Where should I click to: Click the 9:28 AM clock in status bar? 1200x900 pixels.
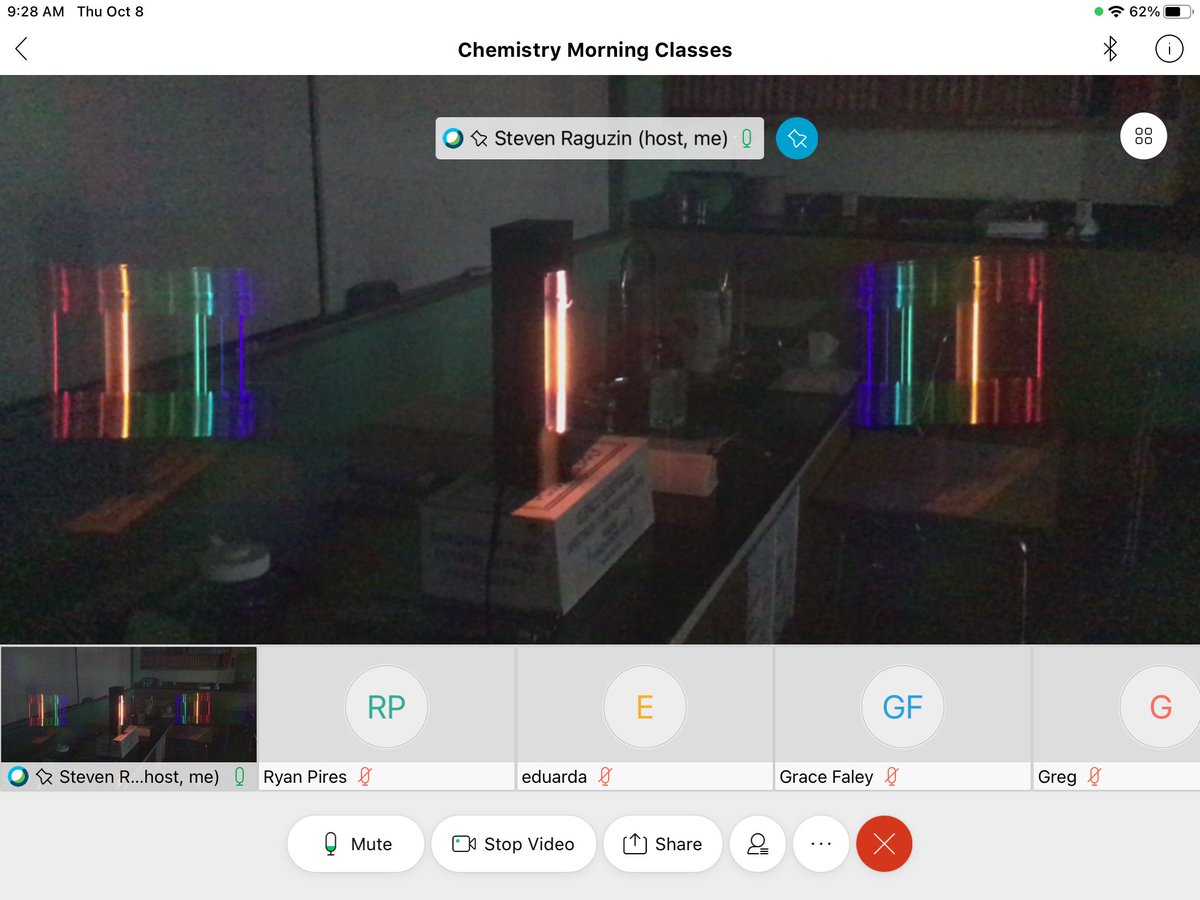click(36, 12)
